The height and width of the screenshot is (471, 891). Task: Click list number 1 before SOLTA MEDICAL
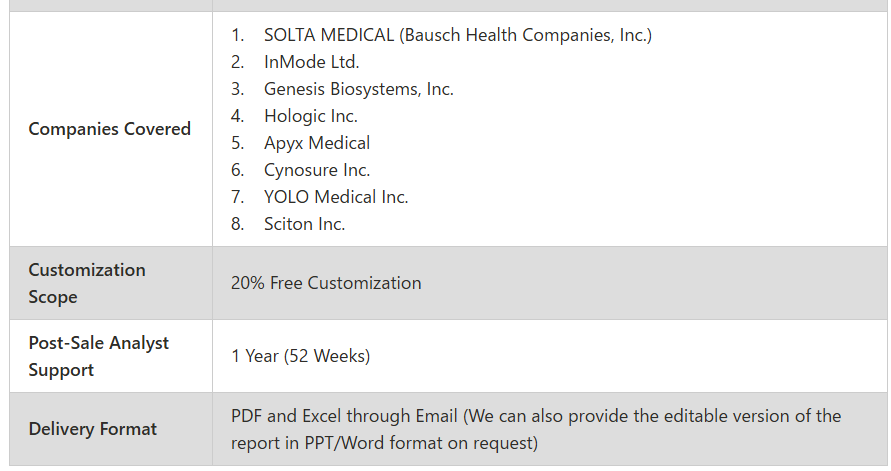[238, 35]
